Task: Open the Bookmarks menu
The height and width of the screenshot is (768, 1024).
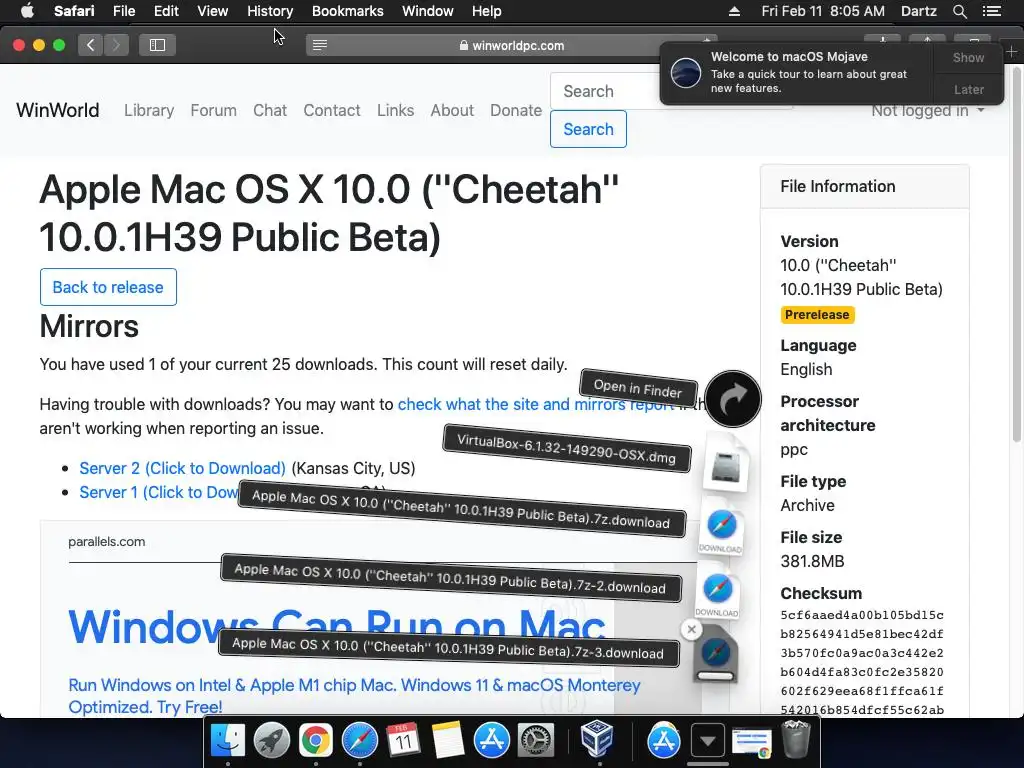Action: [347, 11]
